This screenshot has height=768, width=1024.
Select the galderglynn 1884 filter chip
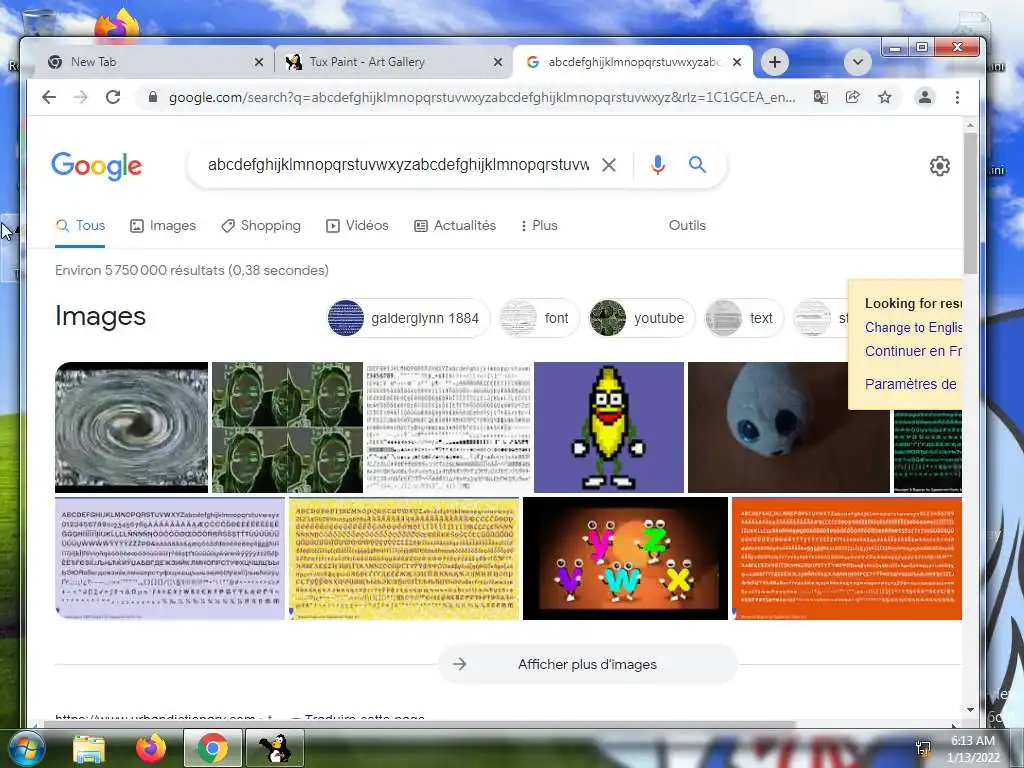(408, 318)
